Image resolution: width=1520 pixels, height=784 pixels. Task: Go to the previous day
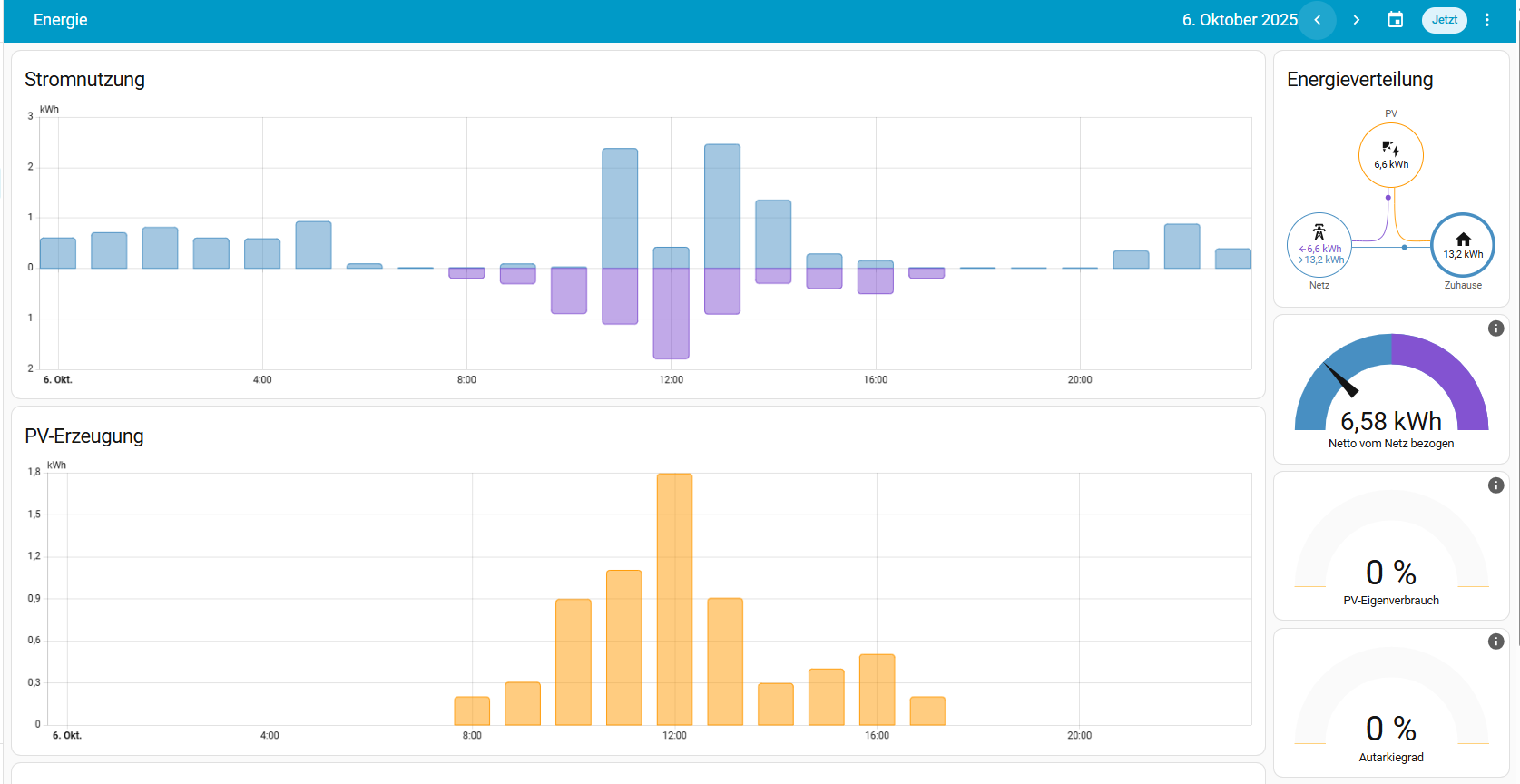coord(1317,20)
